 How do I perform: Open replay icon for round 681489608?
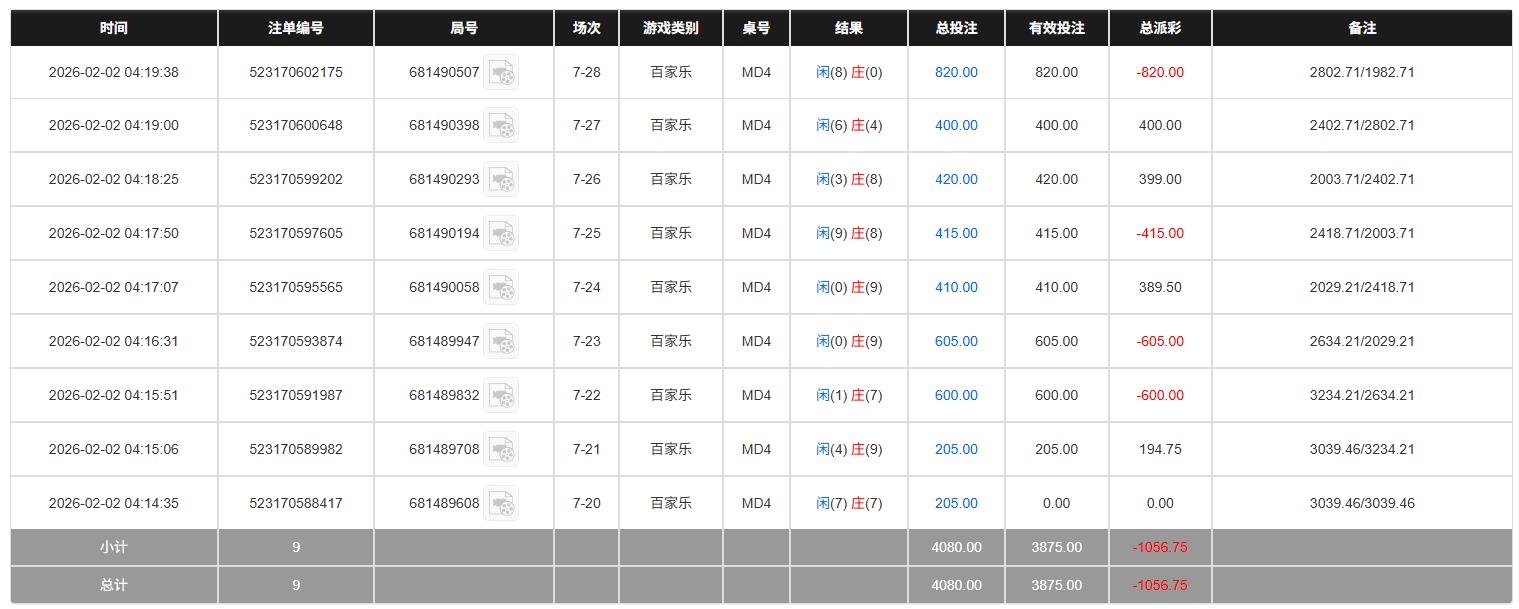[x=501, y=504]
